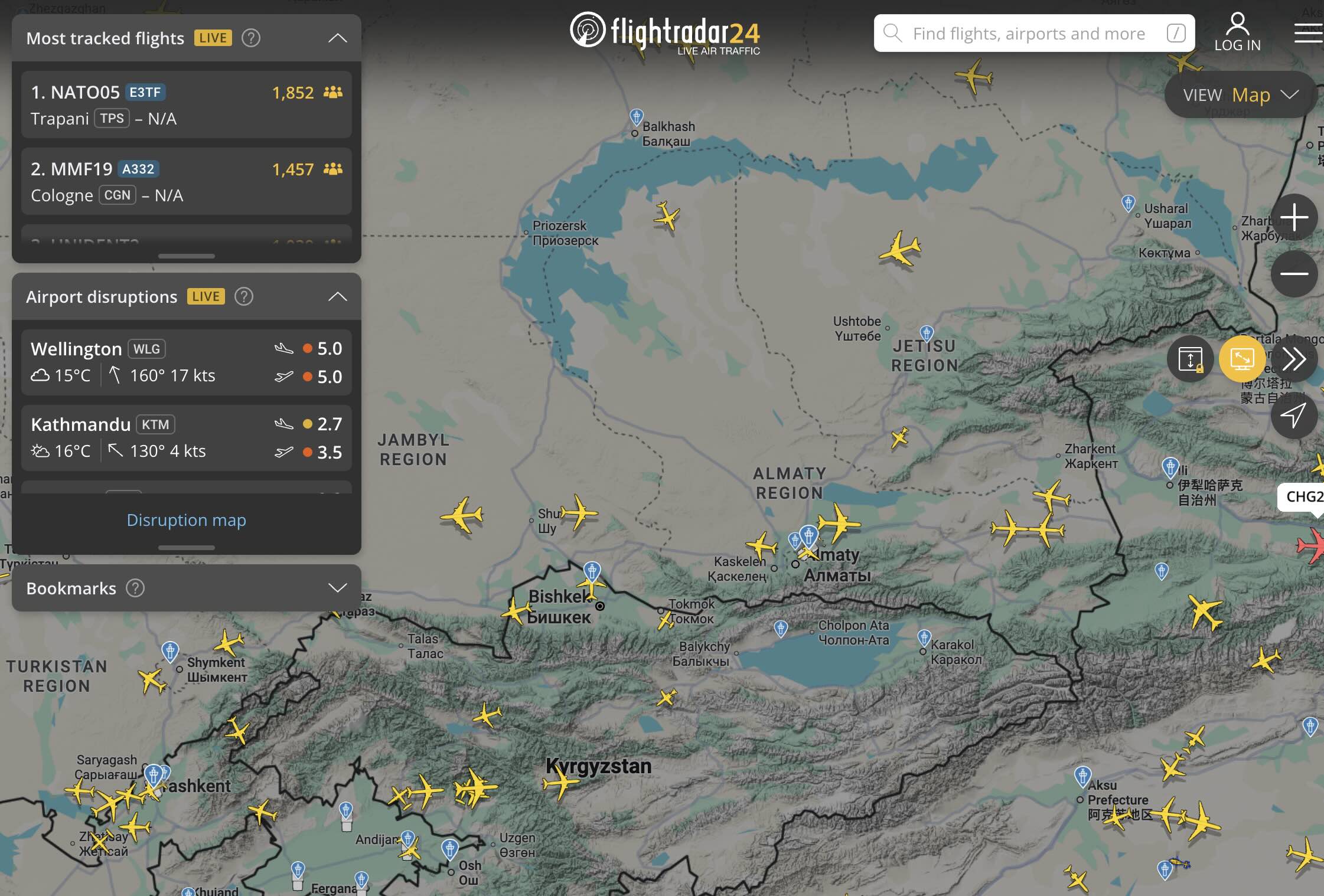Expand the Bookmarks panel
Viewport: 1324px width, 896px height.
pos(337,587)
